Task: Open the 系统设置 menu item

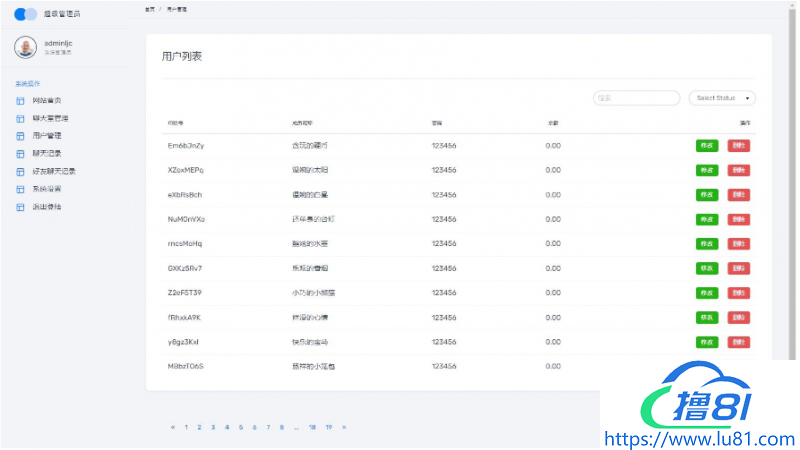Action: tap(46, 189)
